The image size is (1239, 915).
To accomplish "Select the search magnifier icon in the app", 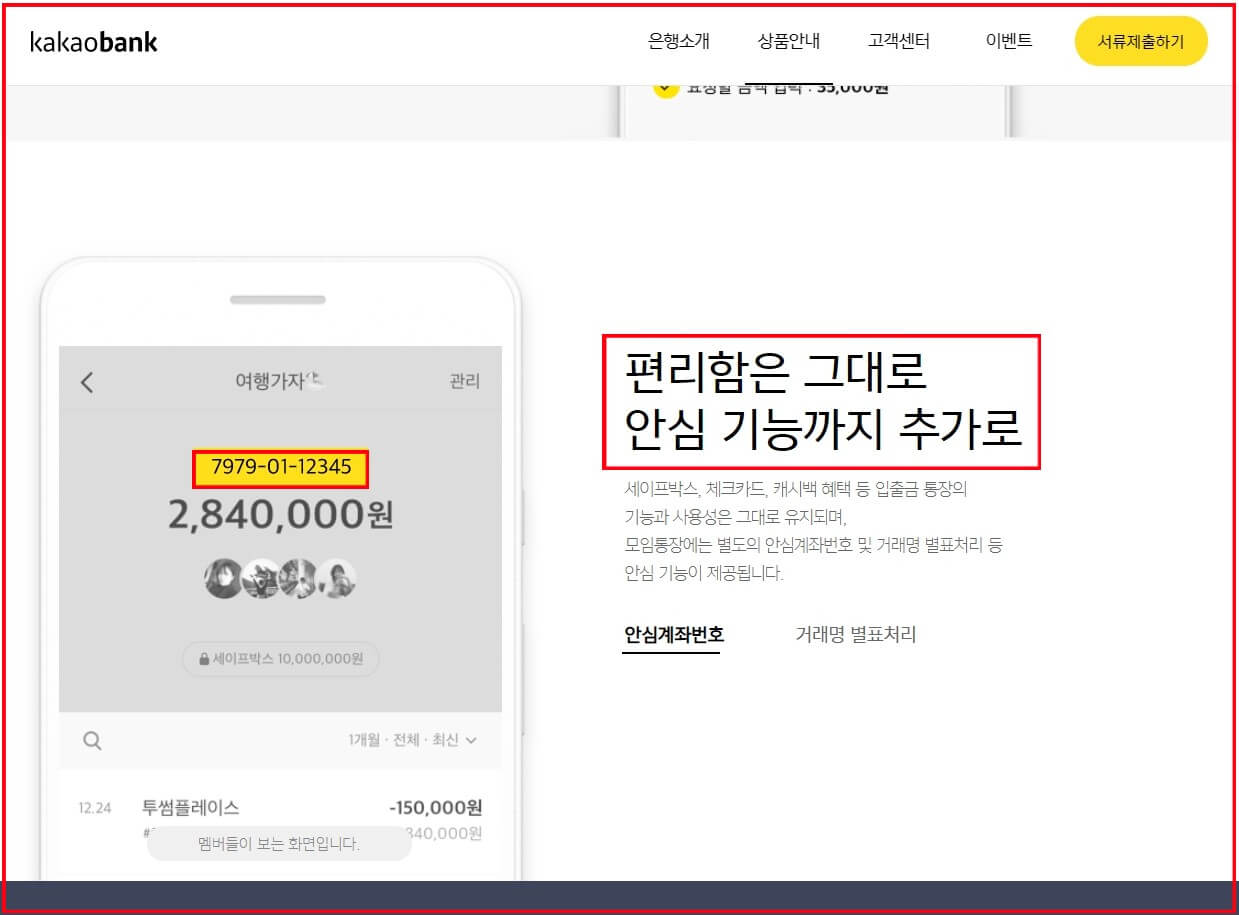I will click(x=93, y=740).
